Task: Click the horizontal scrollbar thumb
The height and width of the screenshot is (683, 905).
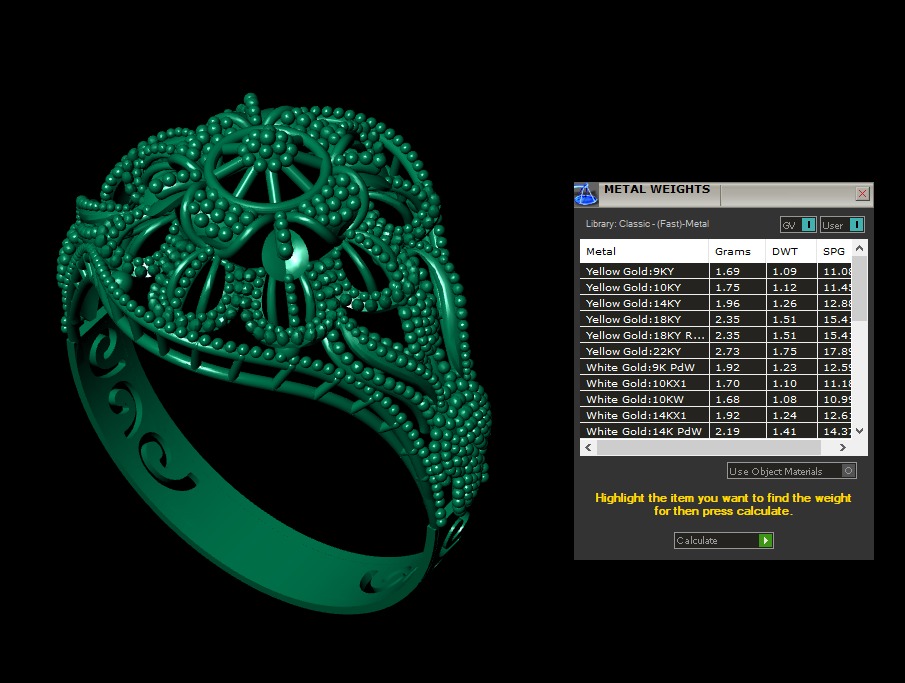Action: pyautogui.click(x=708, y=447)
